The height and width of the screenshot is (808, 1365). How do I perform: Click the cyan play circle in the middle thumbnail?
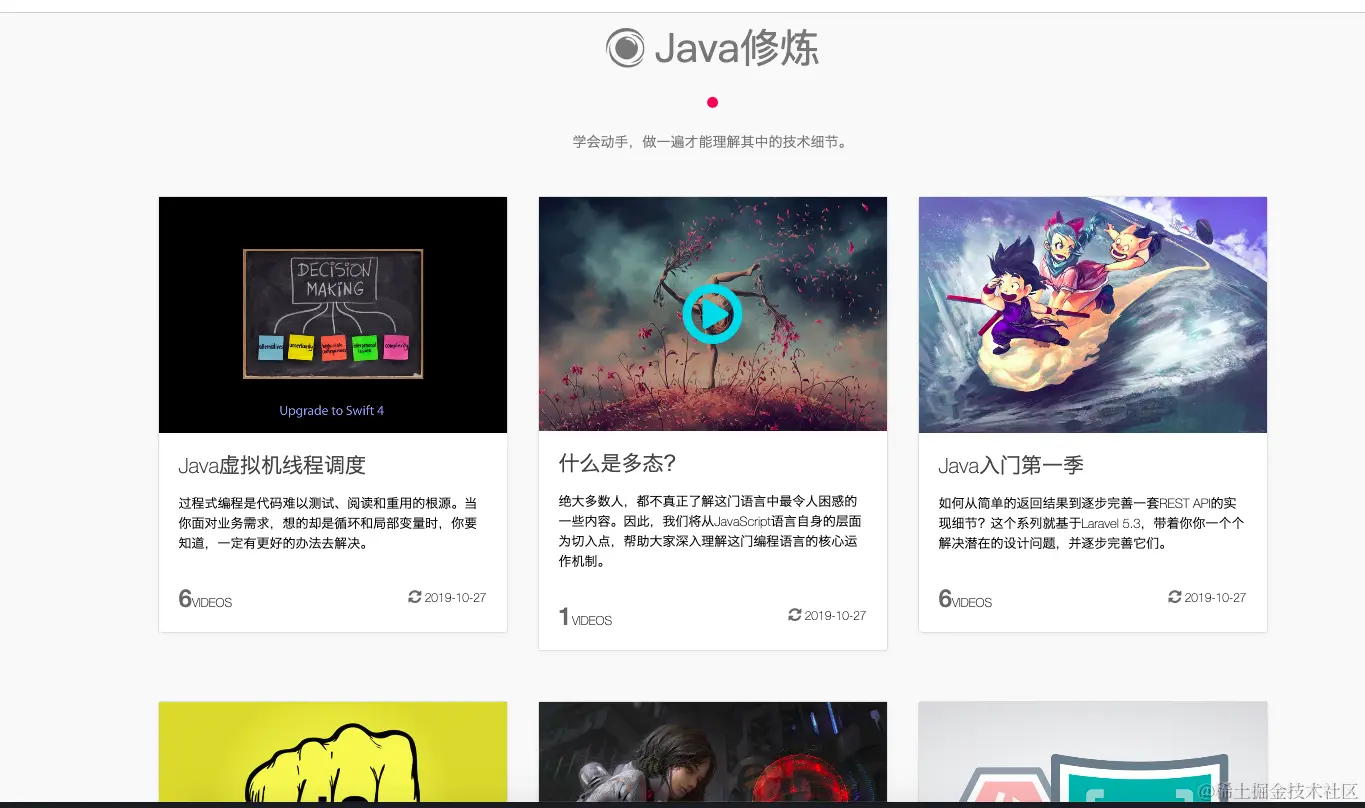(x=712, y=313)
